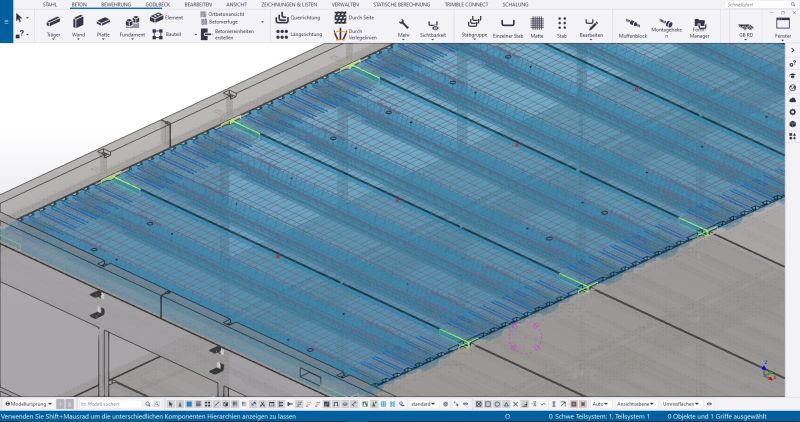Open the Form Manager
Viewport: 800px width, 422px height.
(x=699, y=27)
